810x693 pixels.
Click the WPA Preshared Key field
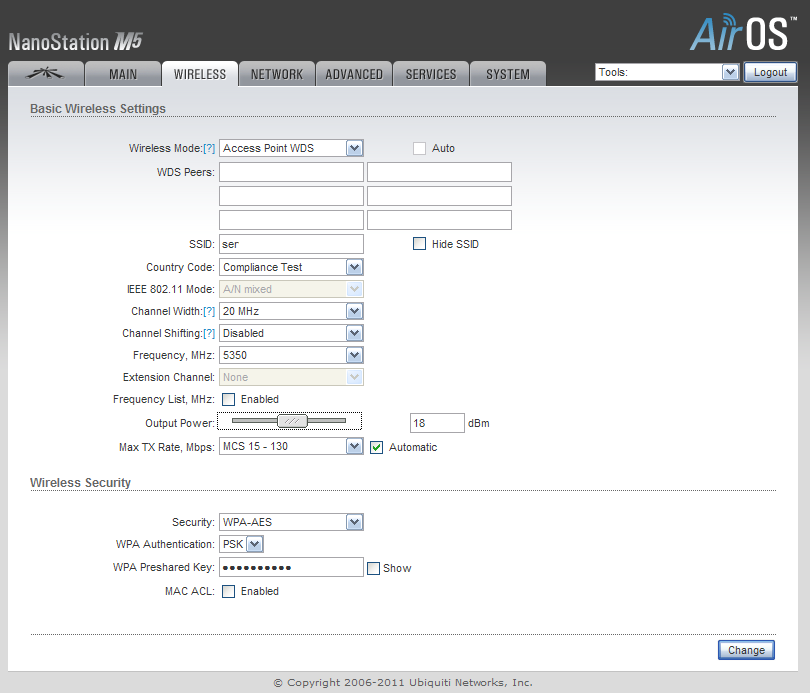[291, 568]
